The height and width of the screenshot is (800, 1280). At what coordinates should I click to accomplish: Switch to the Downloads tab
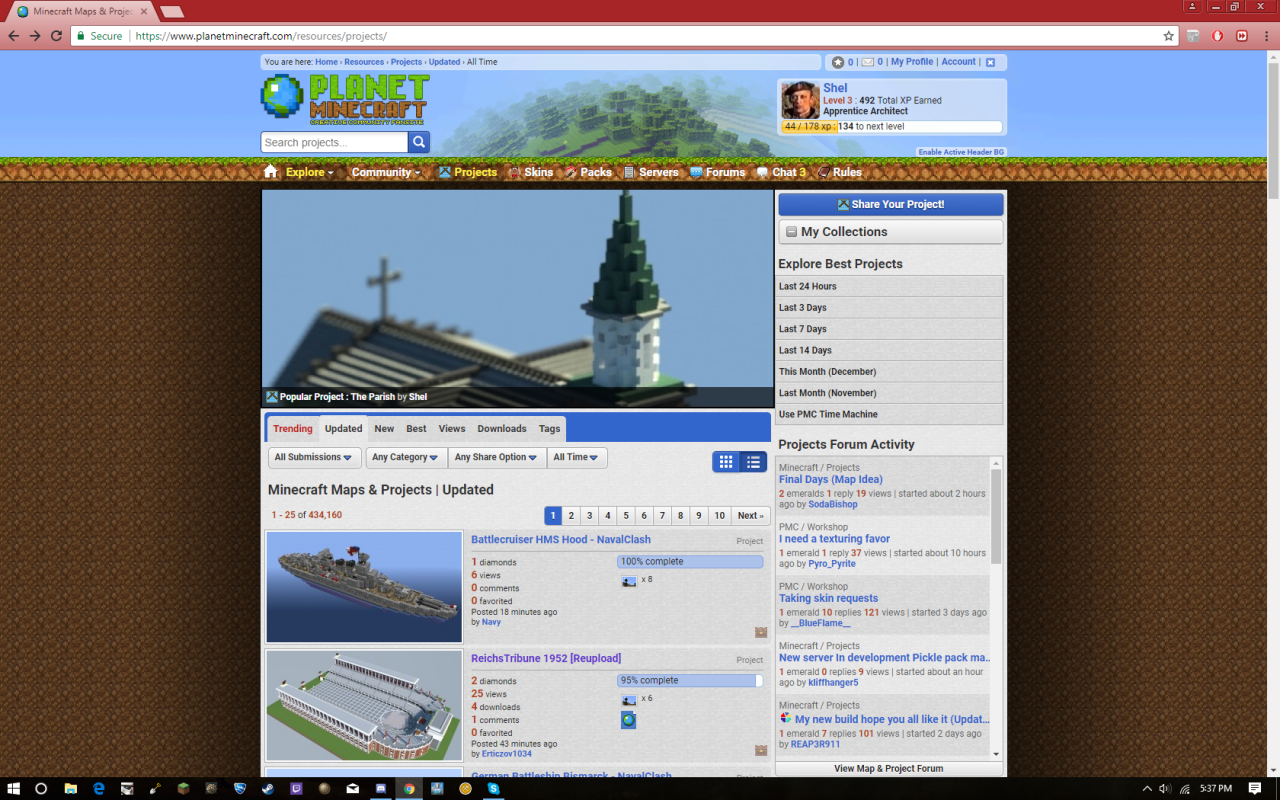tap(501, 428)
